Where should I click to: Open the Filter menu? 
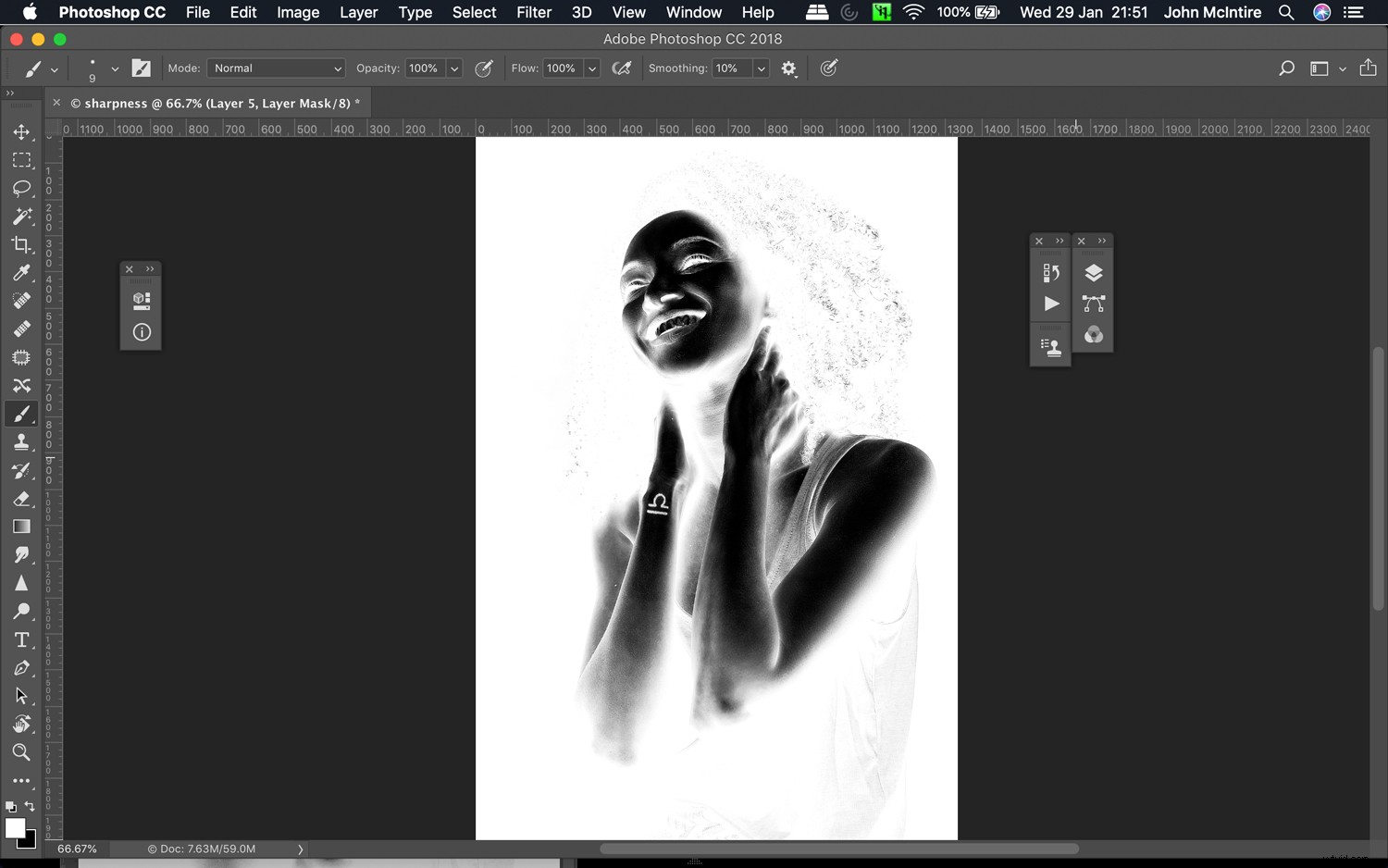point(534,12)
